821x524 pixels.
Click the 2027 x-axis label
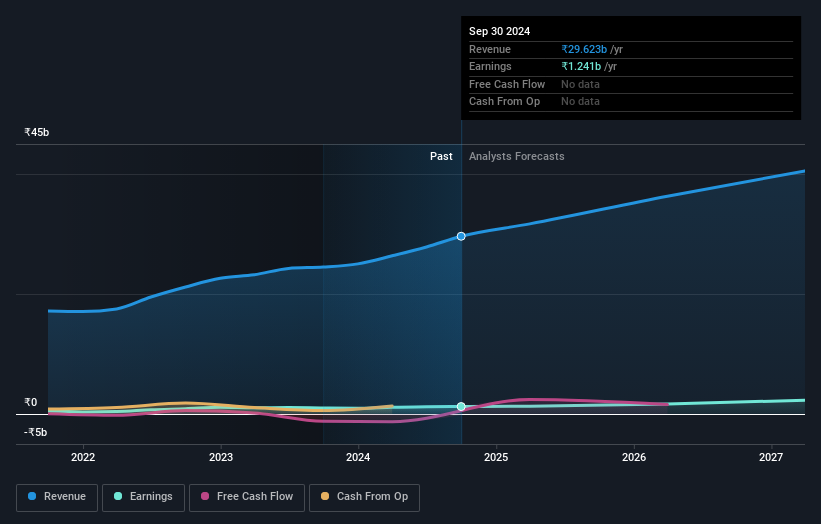771,458
